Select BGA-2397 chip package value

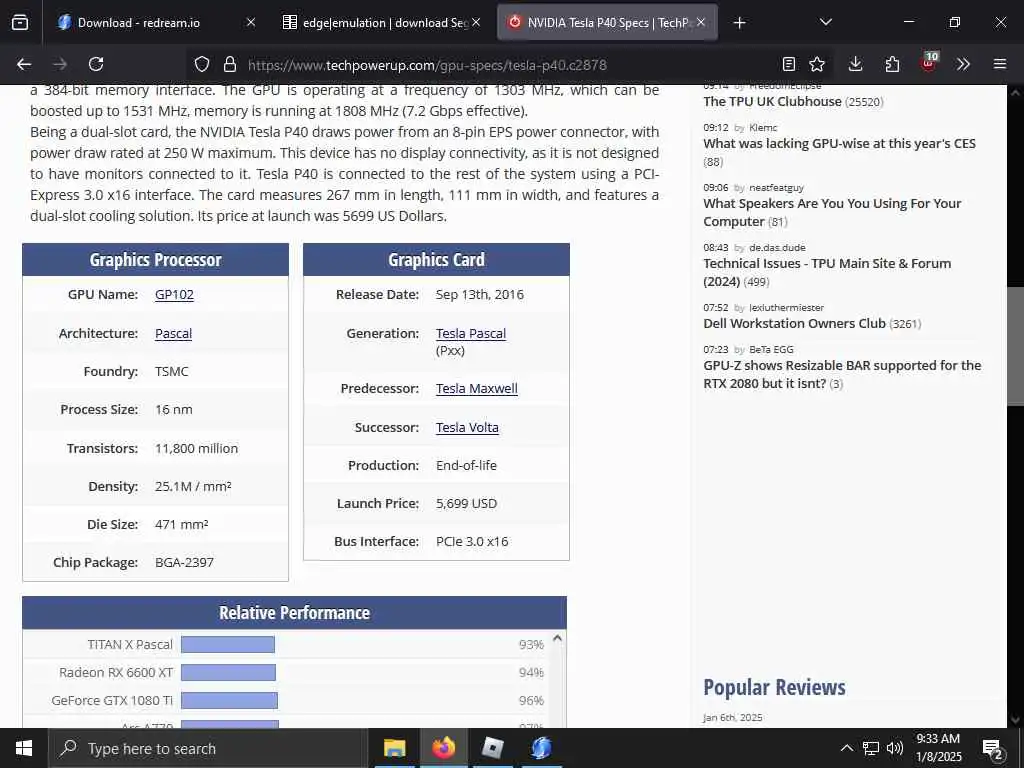pyautogui.click(x=184, y=562)
